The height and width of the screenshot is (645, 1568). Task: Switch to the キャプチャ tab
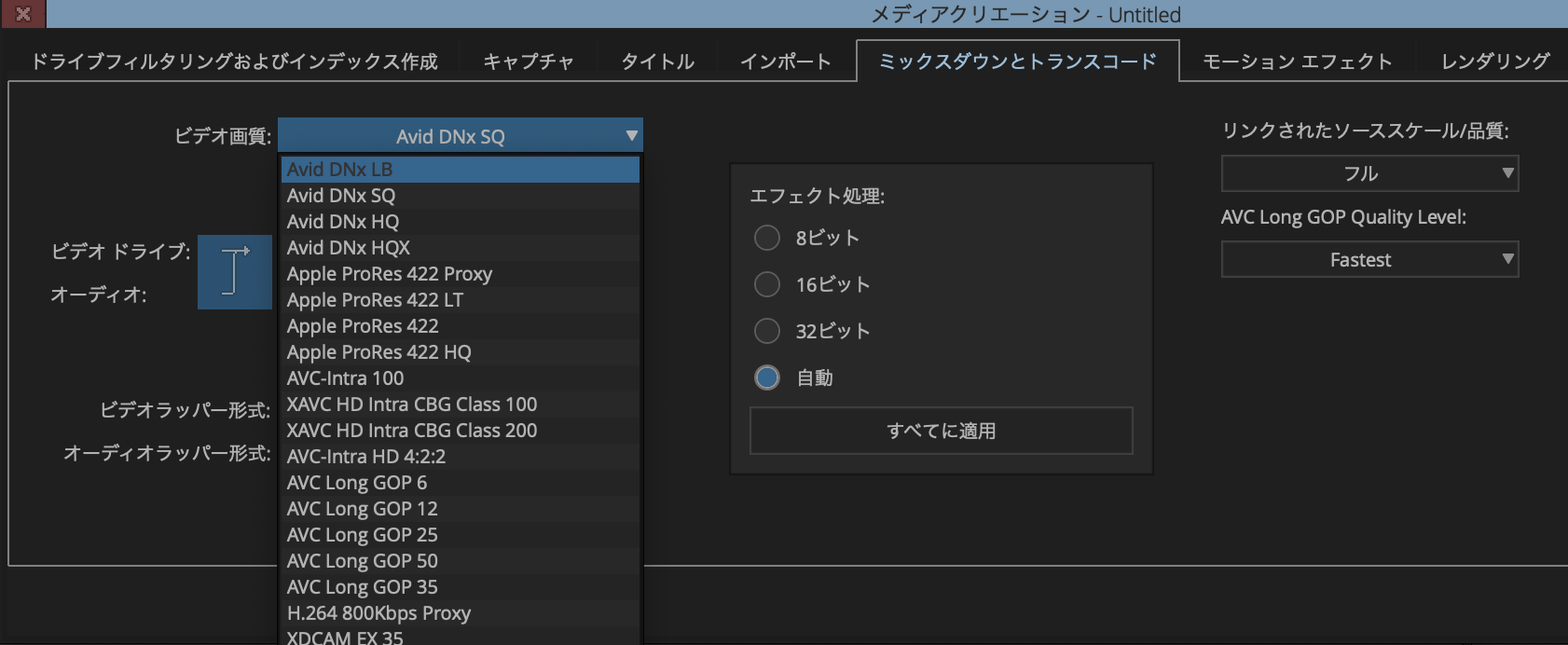[528, 62]
